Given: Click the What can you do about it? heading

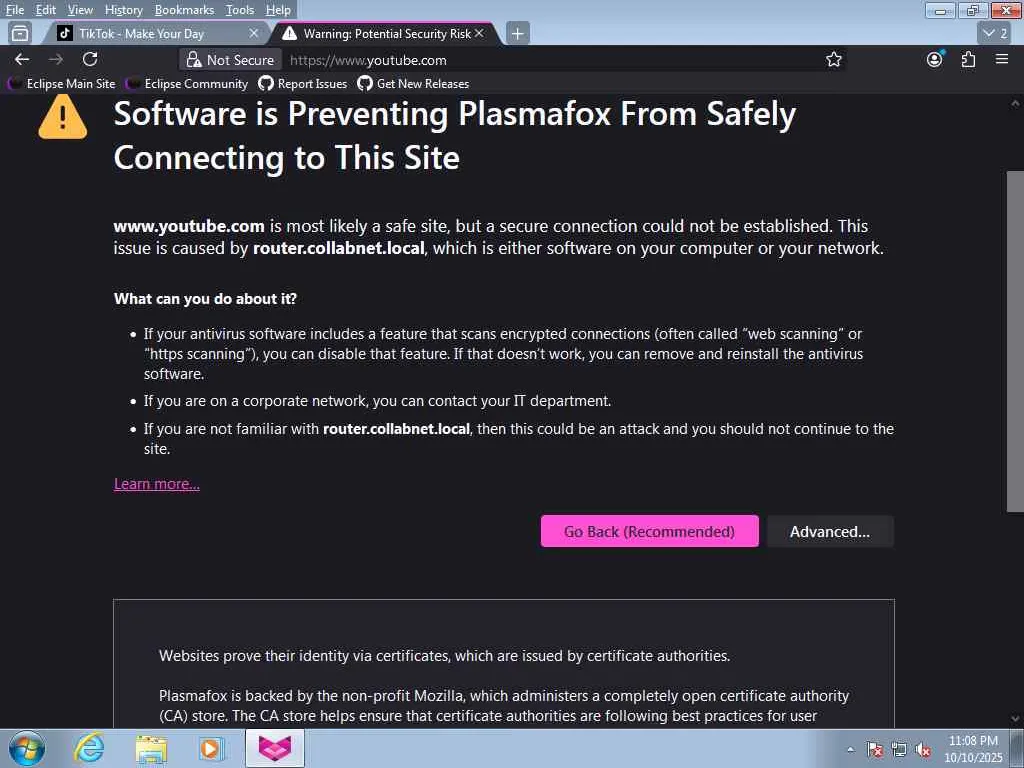Looking at the screenshot, I should point(205,298).
